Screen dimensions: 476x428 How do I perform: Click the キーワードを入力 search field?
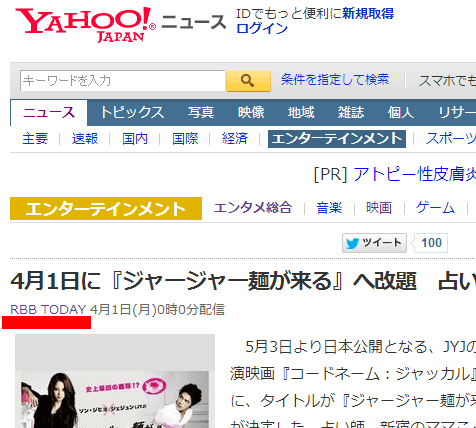[x=123, y=81]
